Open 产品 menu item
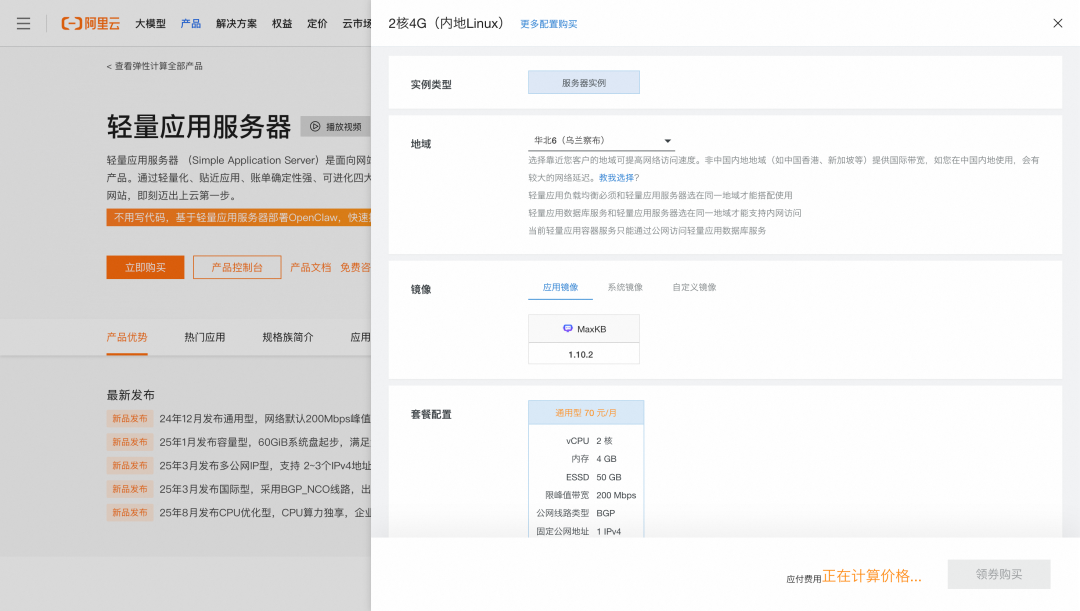Screen dimensions: 1080x611 coord(191,23)
